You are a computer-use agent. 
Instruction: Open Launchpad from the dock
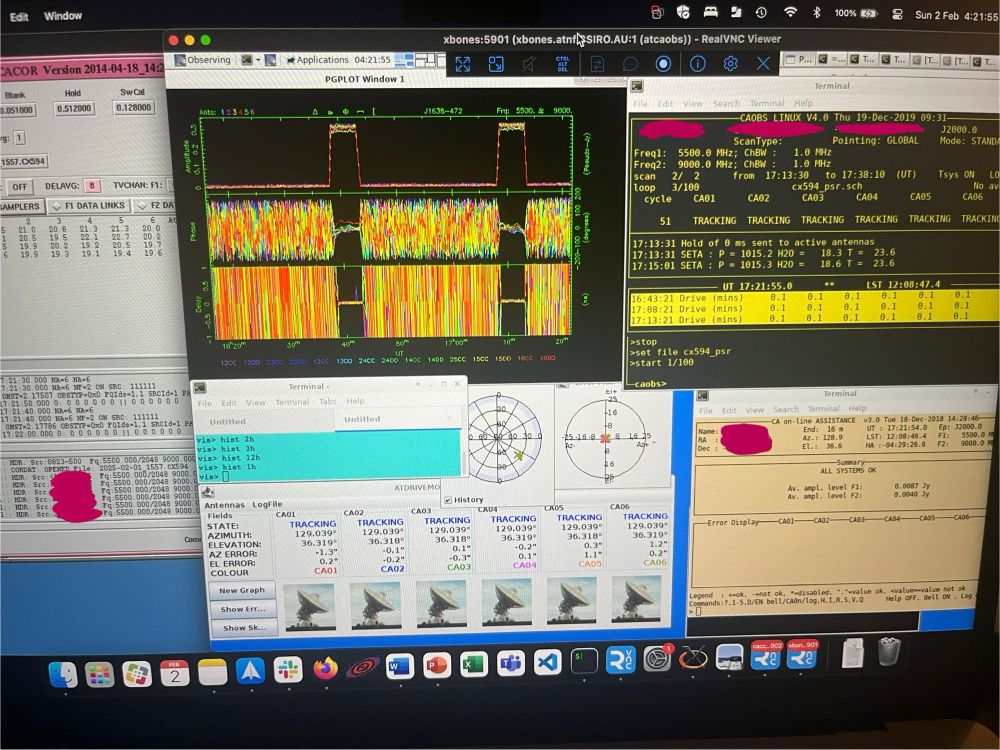pos(100,673)
